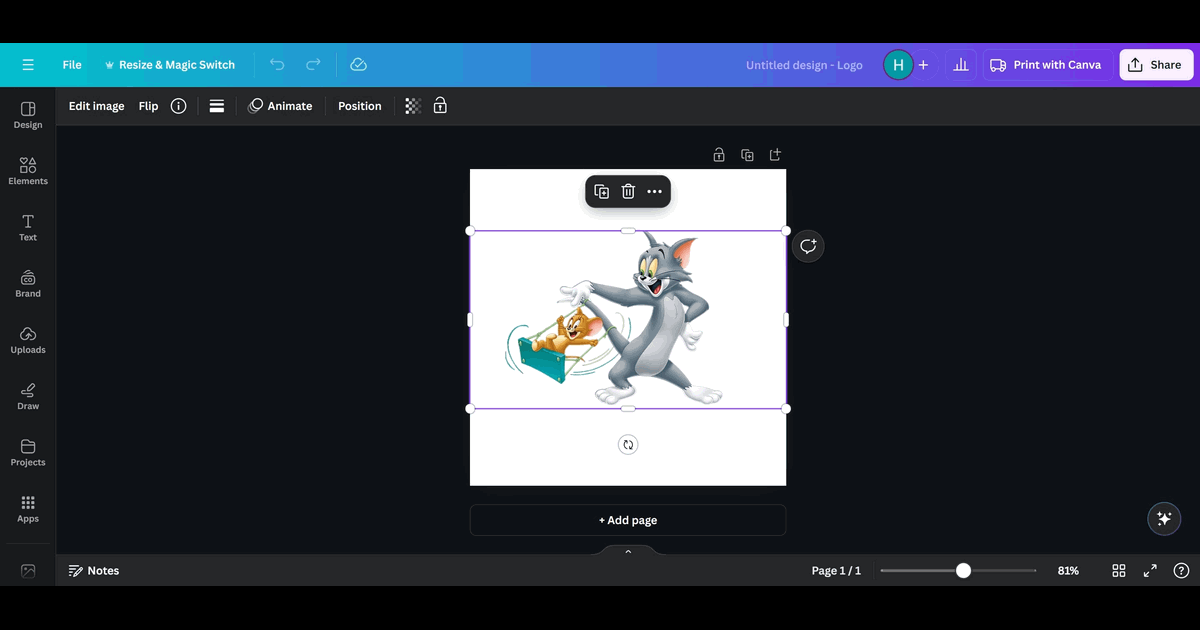The width and height of the screenshot is (1200, 630).
Task: Delete the selected image with trash icon
Action: coord(628,192)
